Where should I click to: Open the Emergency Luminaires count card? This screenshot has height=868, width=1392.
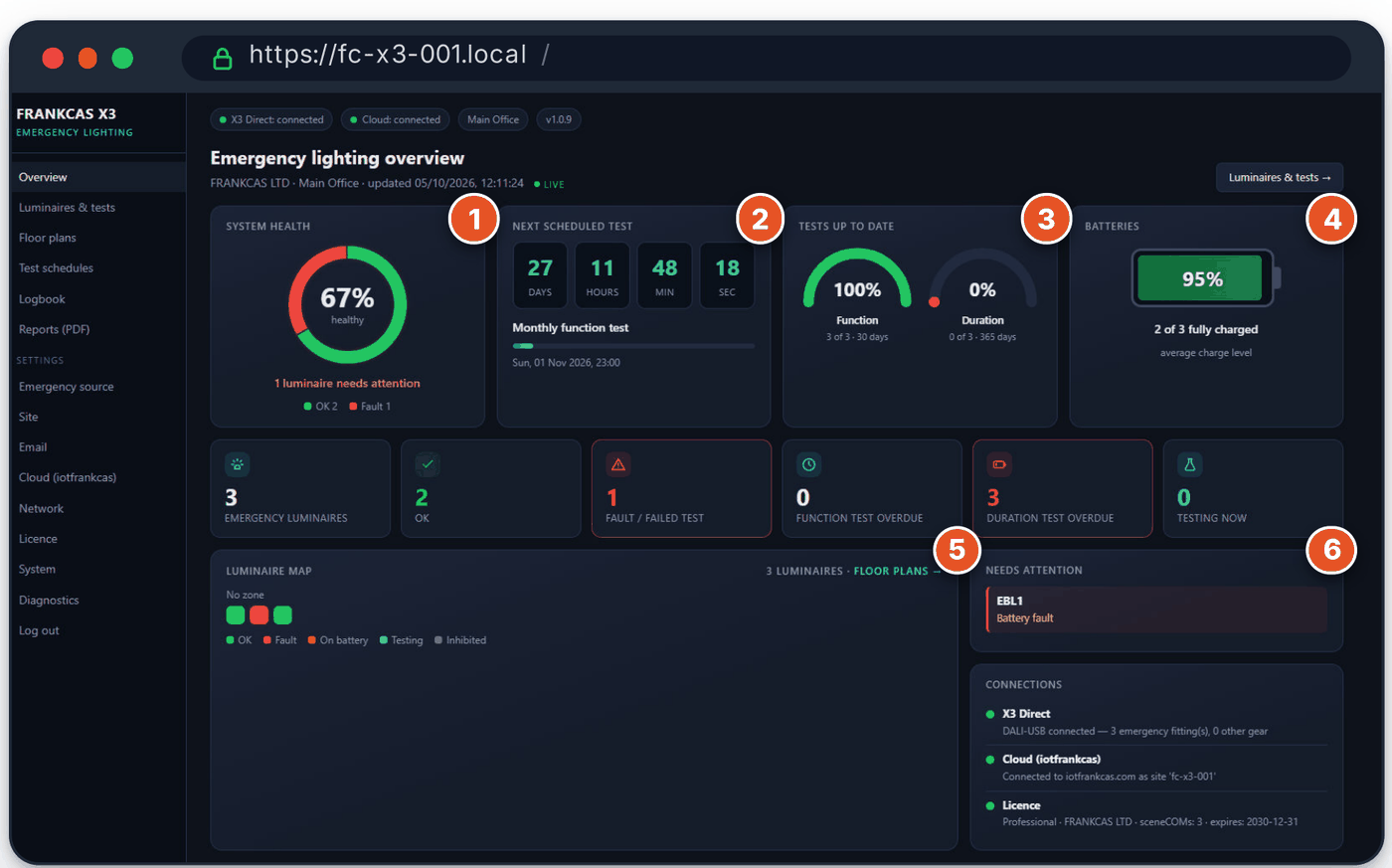tap(300, 489)
